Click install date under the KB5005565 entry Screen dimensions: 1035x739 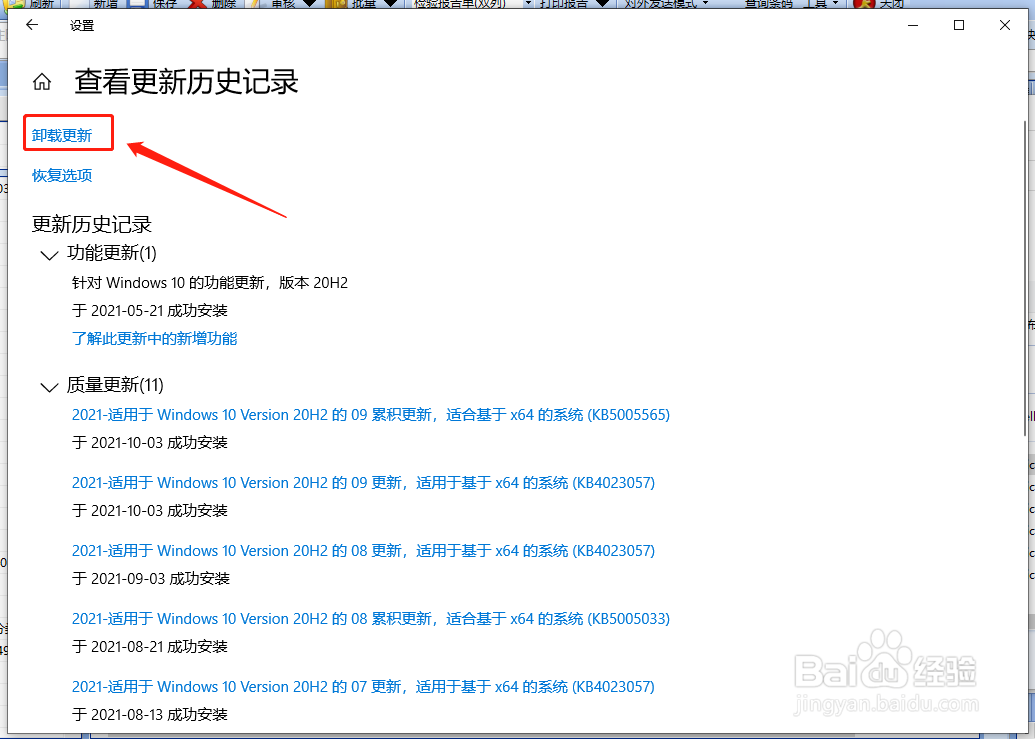pyautogui.click(x=150, y=442)
